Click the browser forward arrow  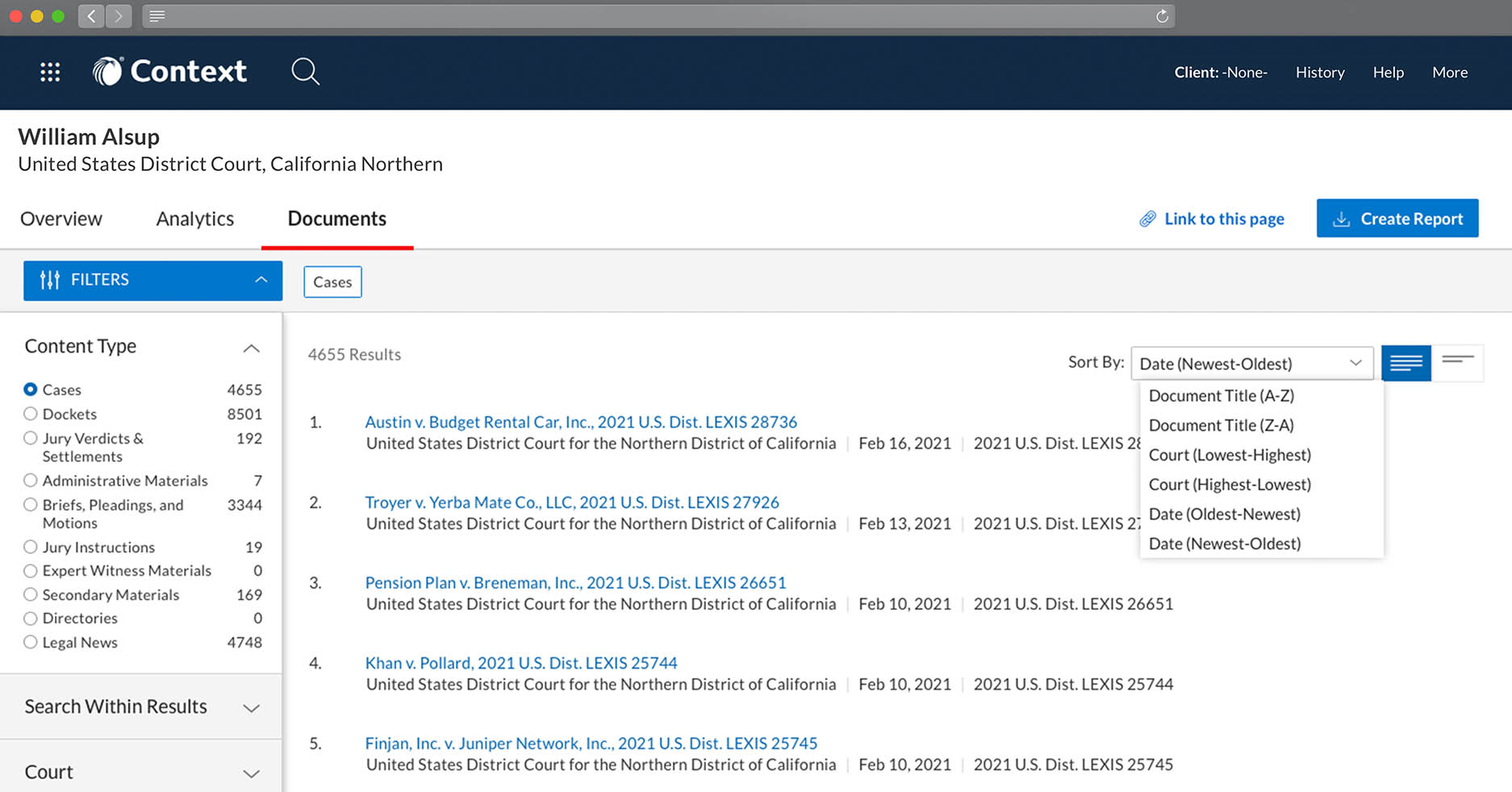pos(119,16)
